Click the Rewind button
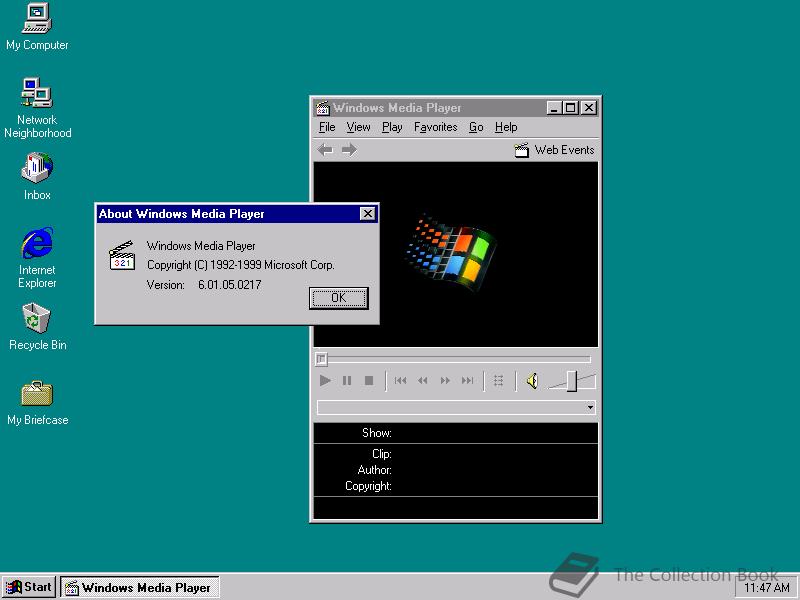The height and width of the screenshot is (600, 800). [x=422, y=381]
